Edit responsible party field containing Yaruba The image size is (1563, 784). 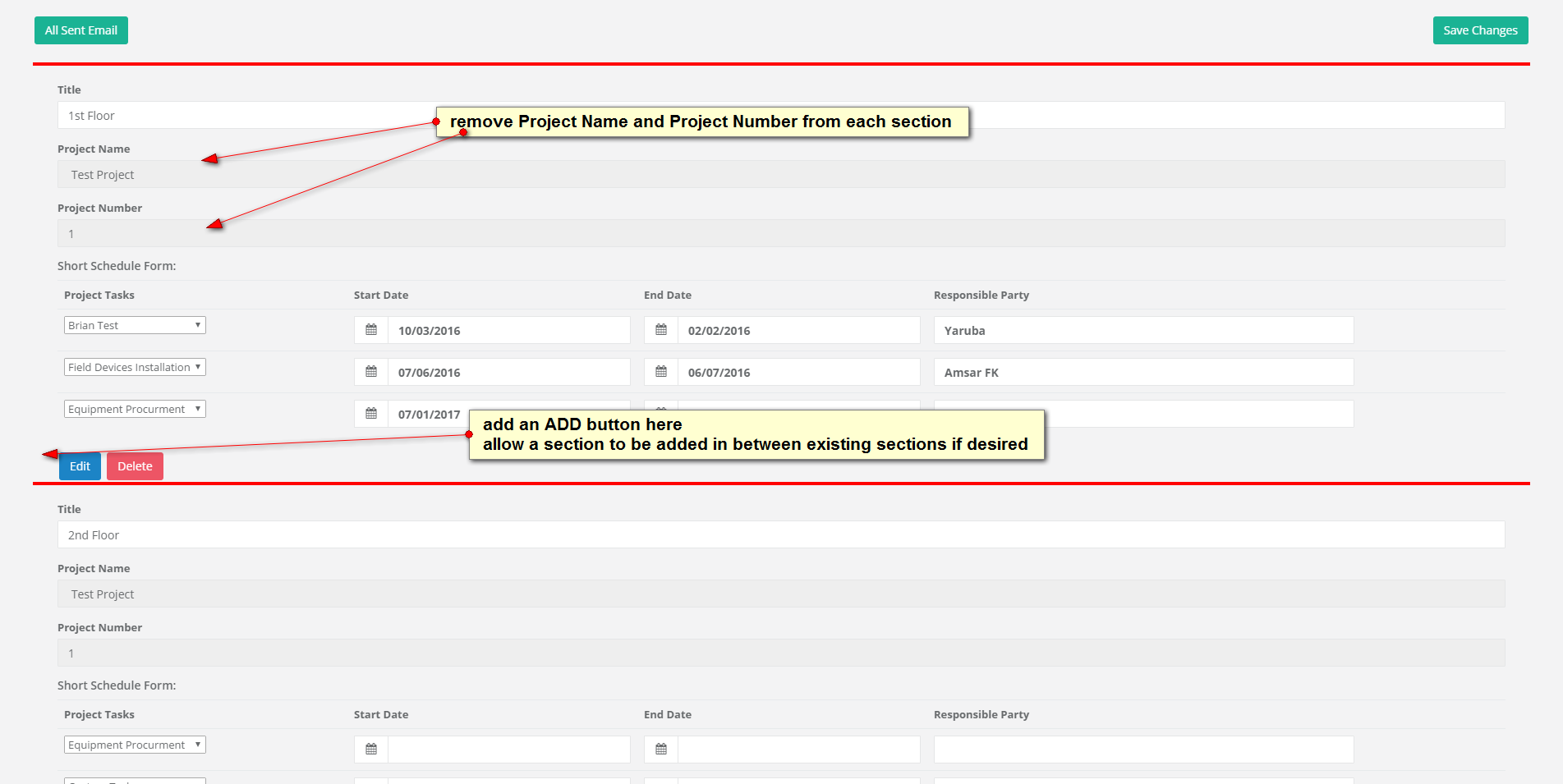(1144, 330)
